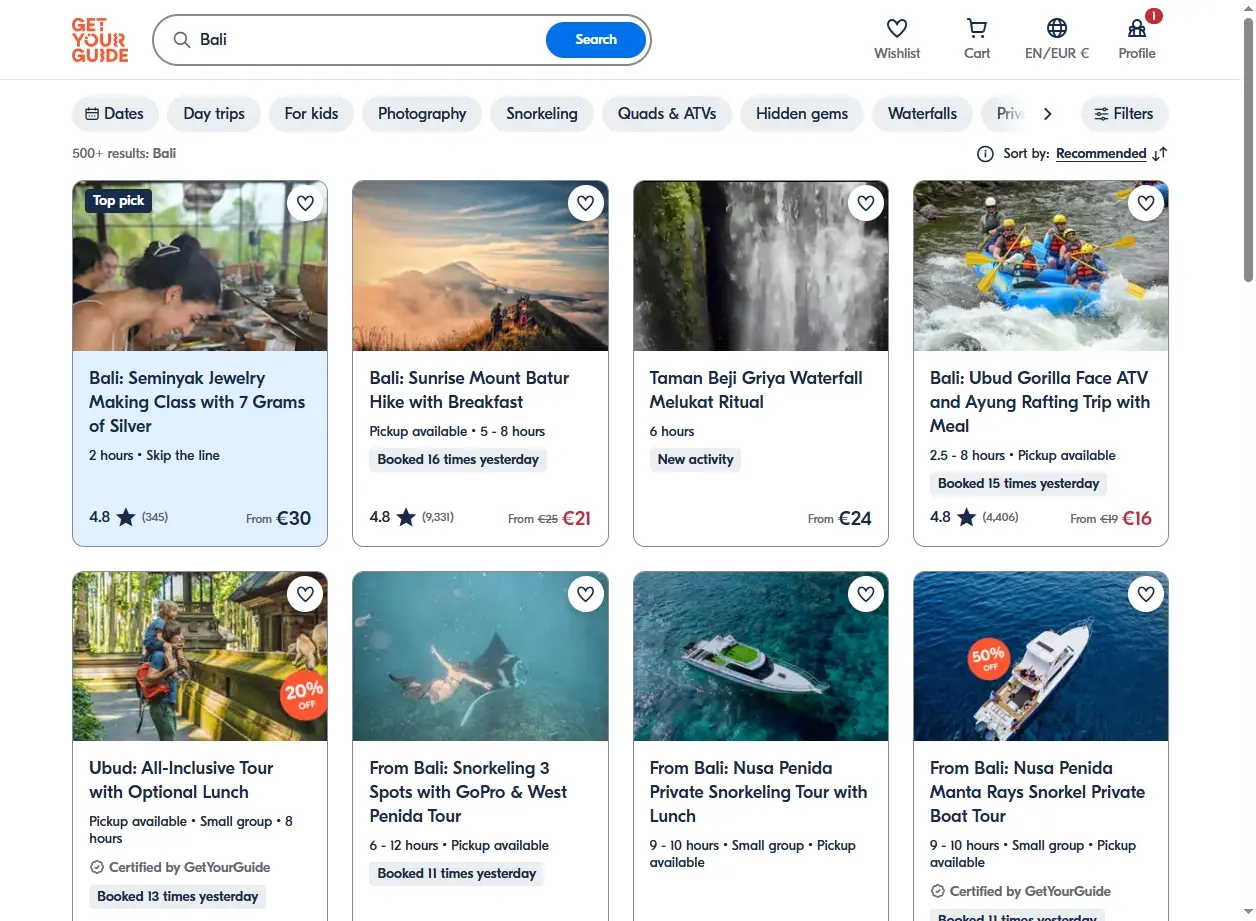Select the Quads & ATVs filter chip
Viewport: 1256px width, 921px height.
[667, 114]
